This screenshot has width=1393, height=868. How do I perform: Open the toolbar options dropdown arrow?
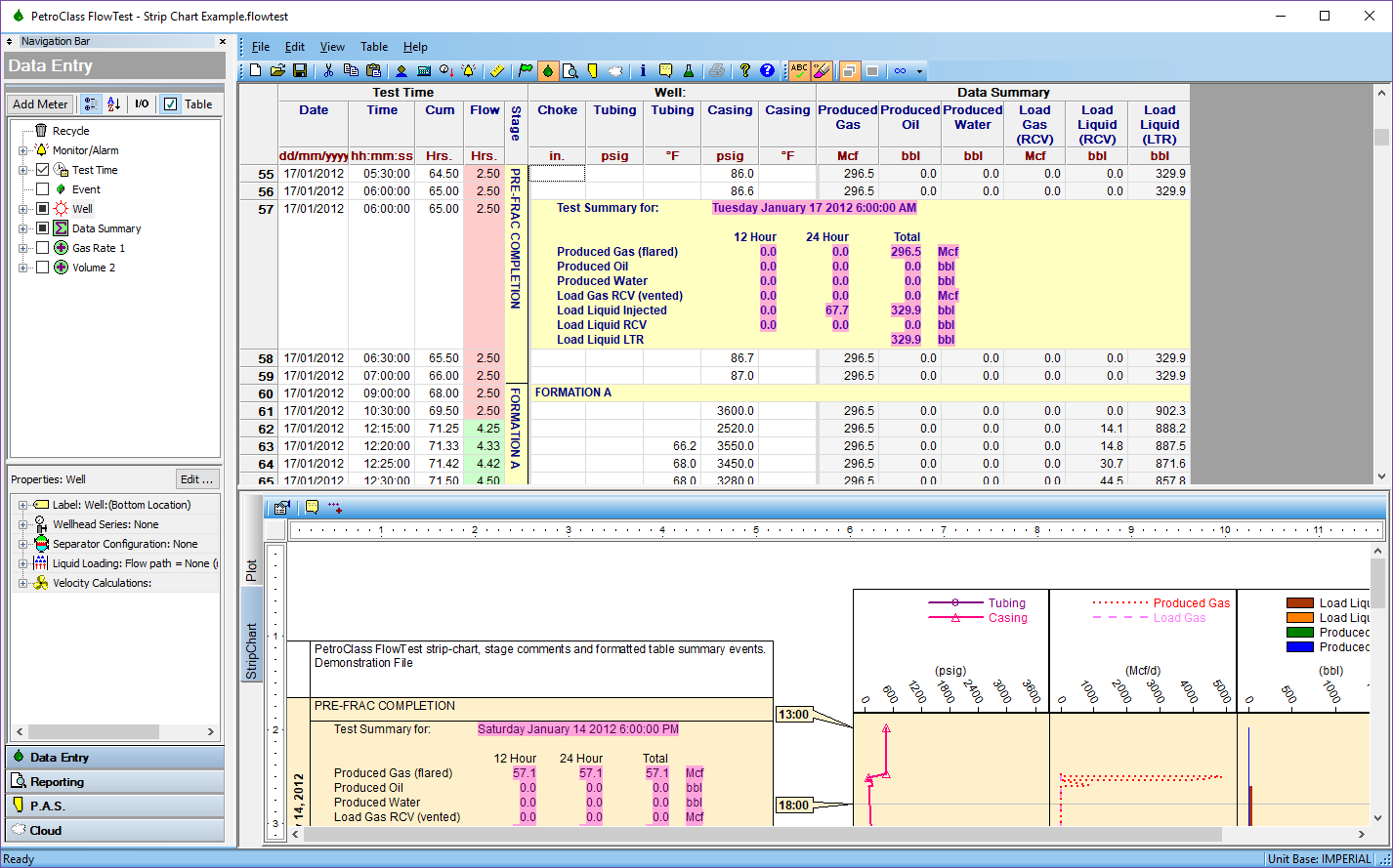[919, 71]
